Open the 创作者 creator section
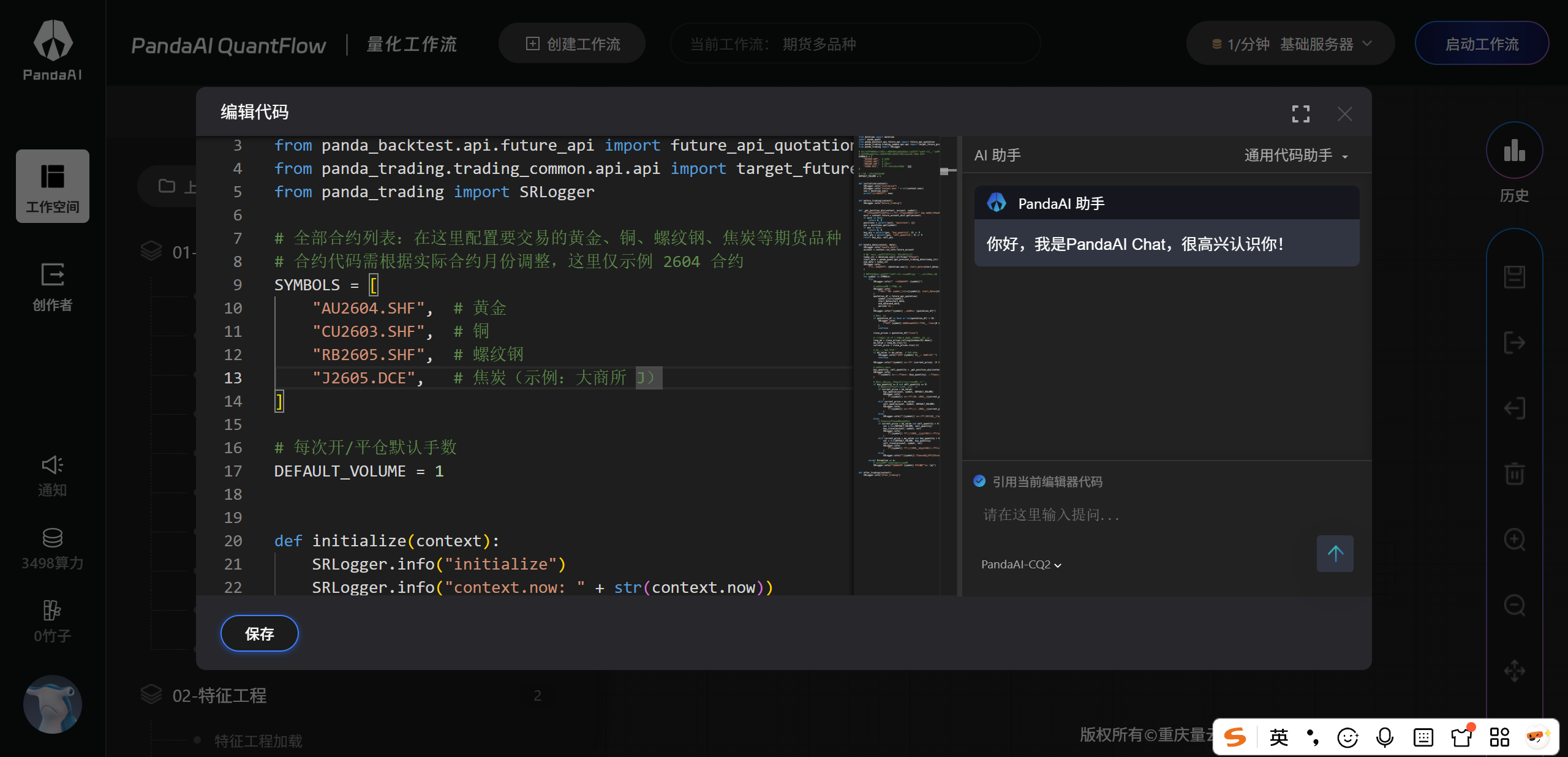The width and height of the screenshot is (1568, 757). [53, 287]
